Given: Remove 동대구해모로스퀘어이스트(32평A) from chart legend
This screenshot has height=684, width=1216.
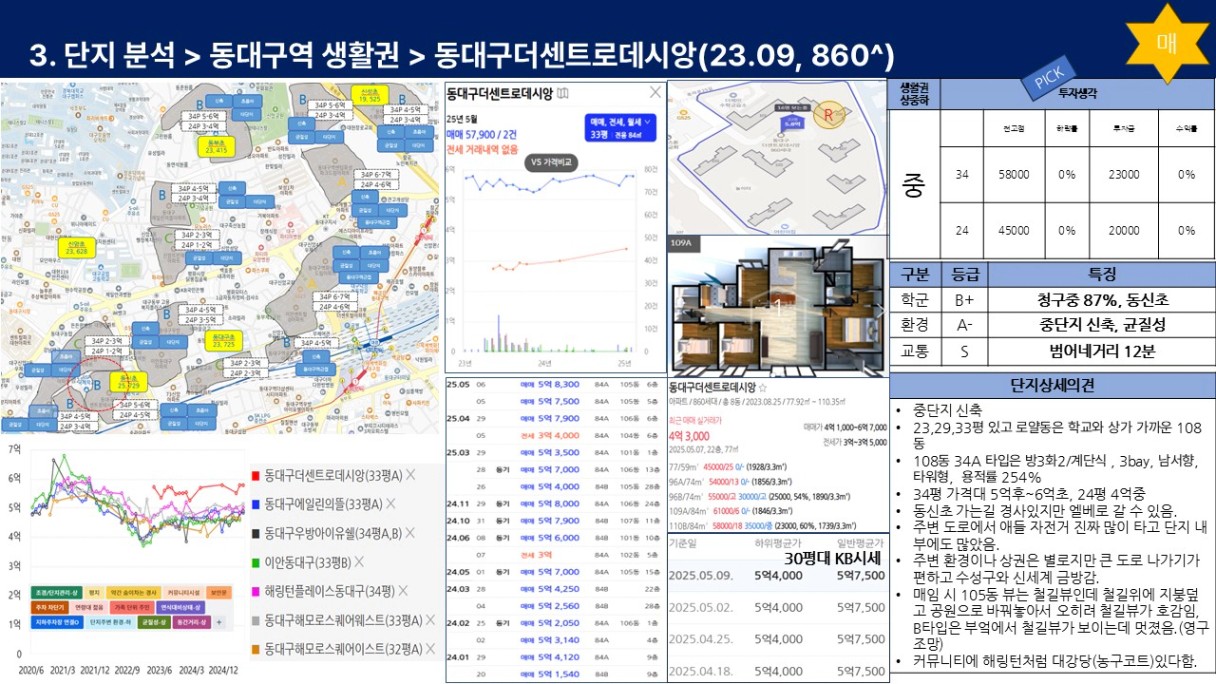Looking at the screenshot, I should point(428,649).
